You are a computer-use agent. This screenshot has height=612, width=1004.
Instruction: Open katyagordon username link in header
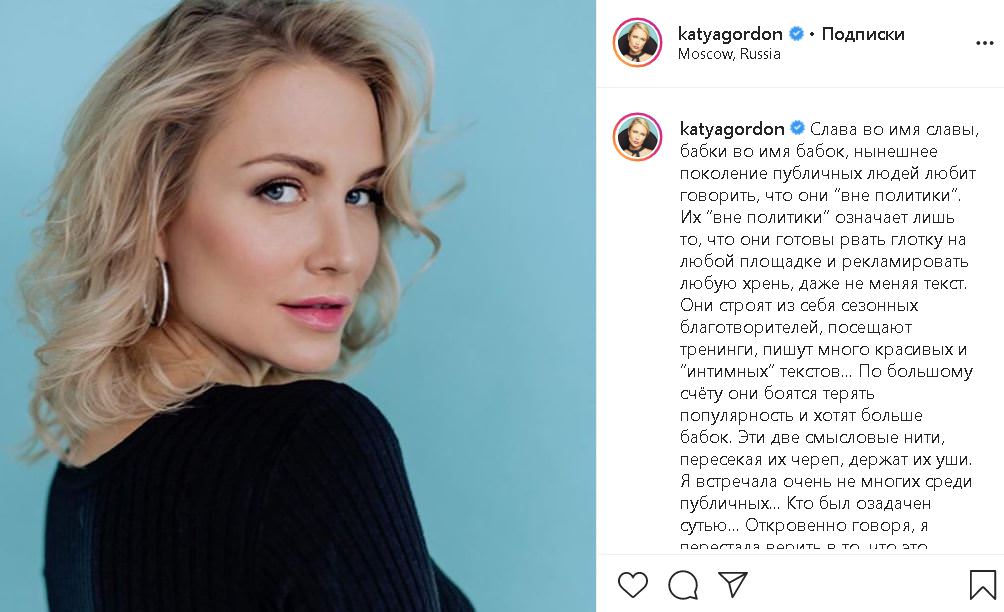[x=730, y=34]
